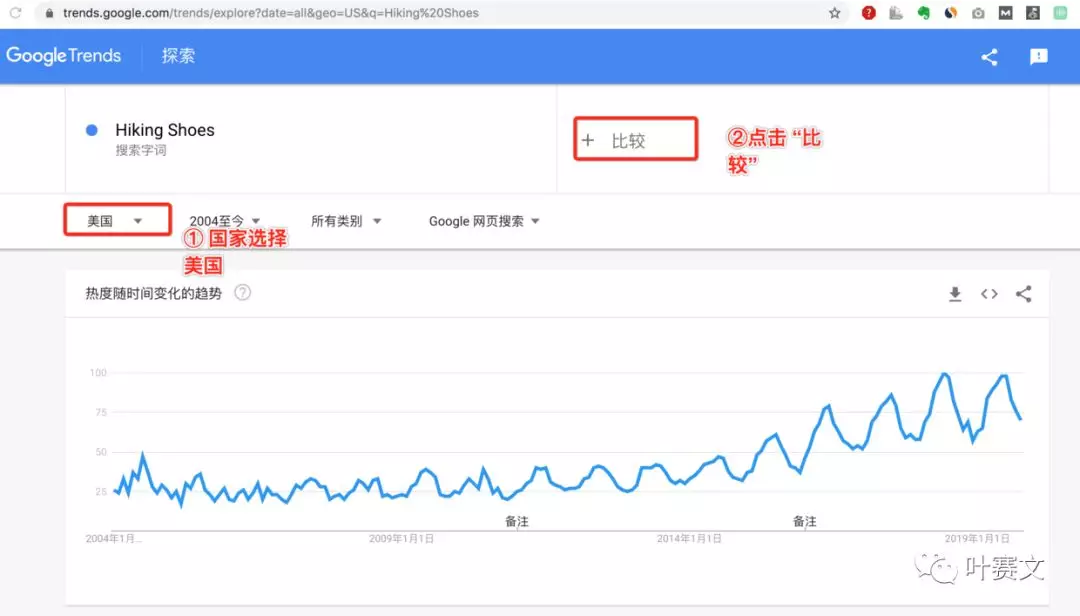Open the embed code (<>) icon
Viewport: 1080px width, 616px height.
click(989, 293)
